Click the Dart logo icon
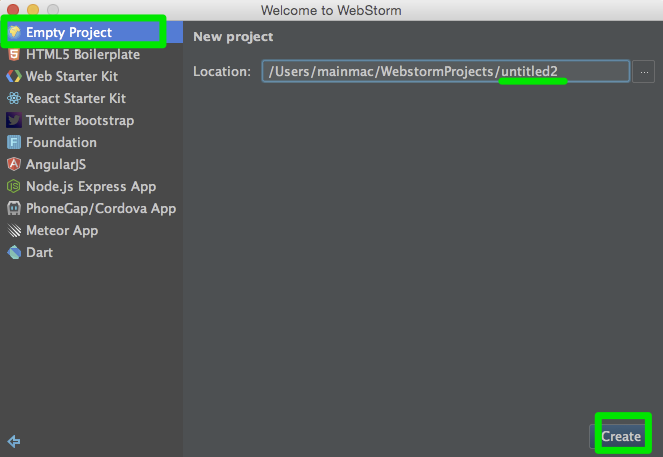The width and height of the screenshot is (663, 457). [14, 252]
